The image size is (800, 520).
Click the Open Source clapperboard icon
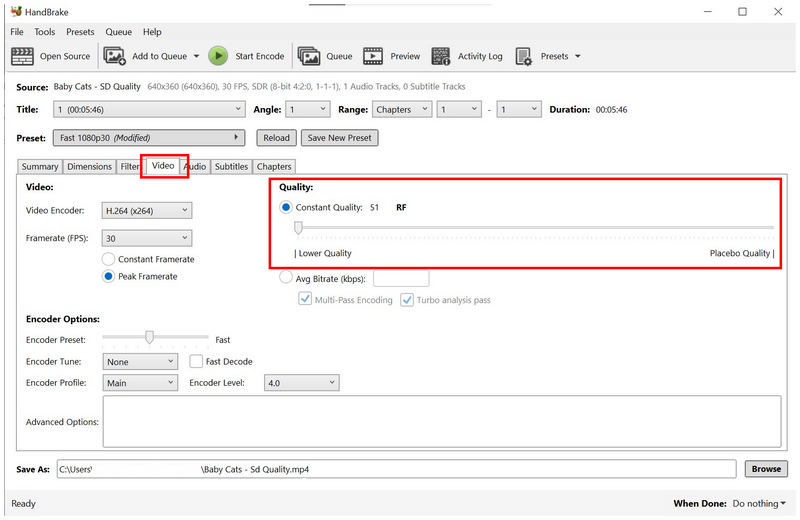[x=22, y=56]
